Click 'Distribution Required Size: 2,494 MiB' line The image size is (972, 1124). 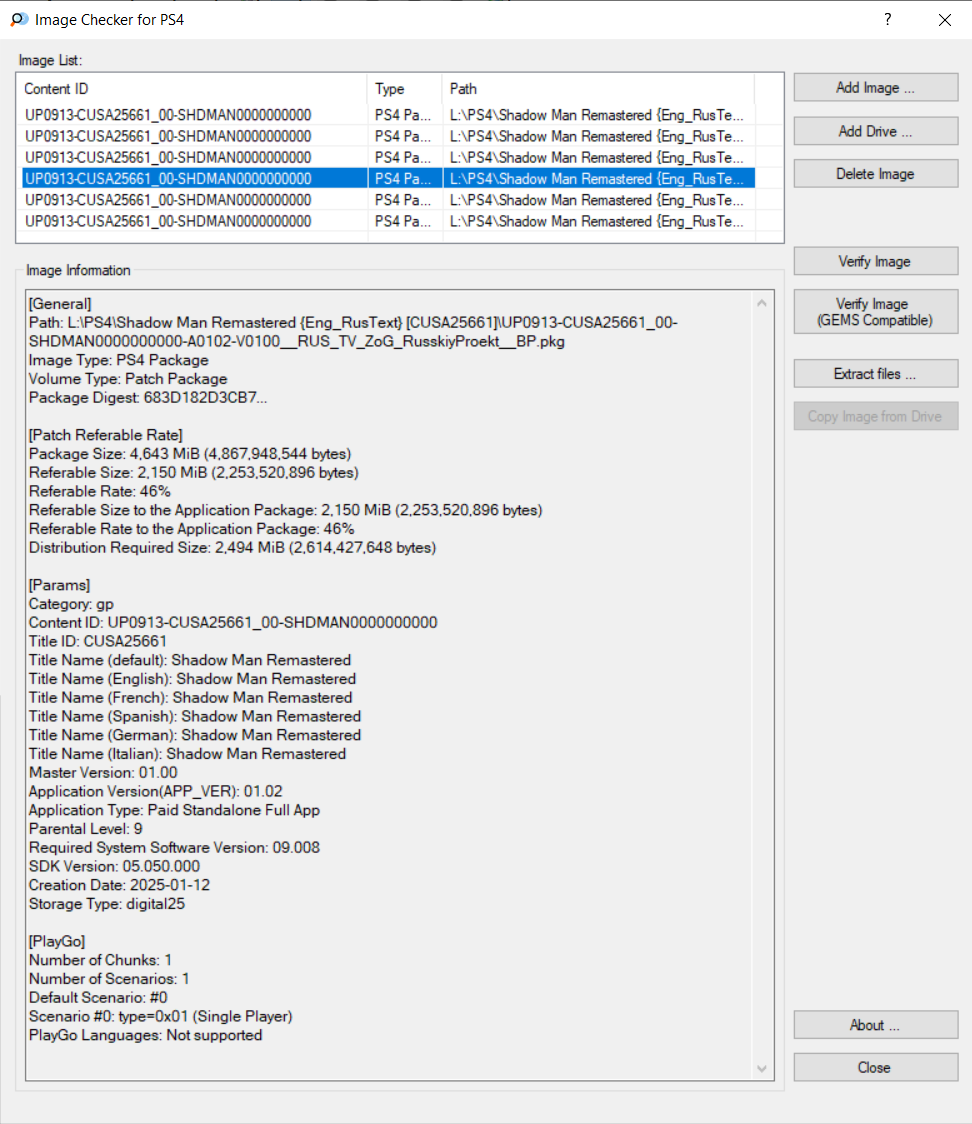click(x=232, y=548)
